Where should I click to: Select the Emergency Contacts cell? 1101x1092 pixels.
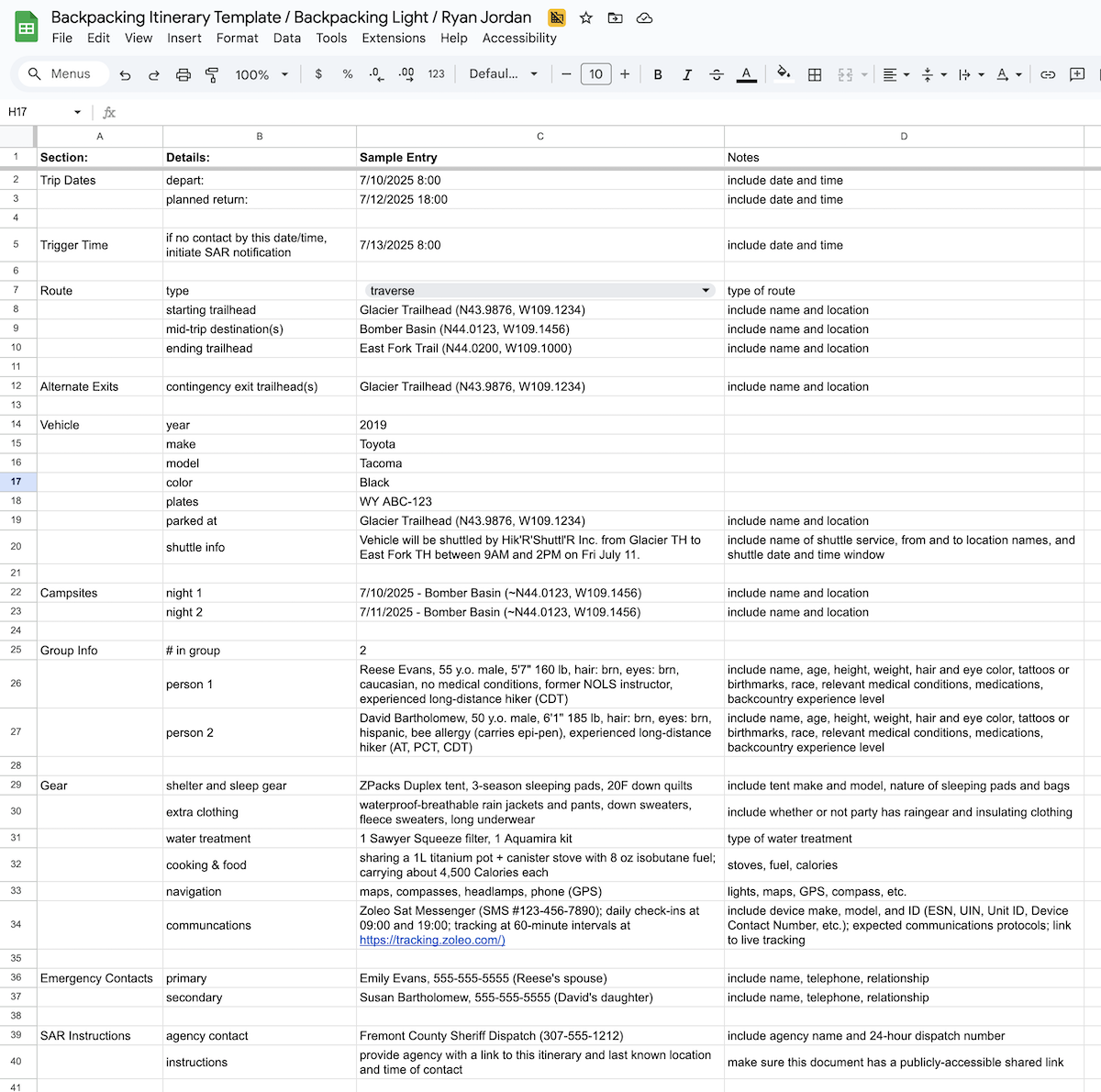[x=100, y=978]
